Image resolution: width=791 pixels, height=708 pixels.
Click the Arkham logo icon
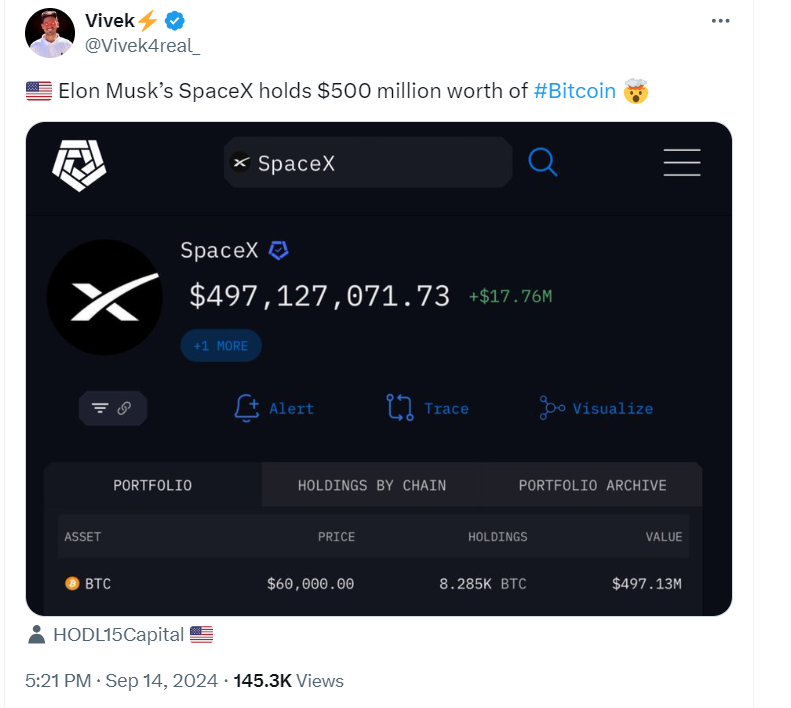pyautogui.click(x=79, y=163)
